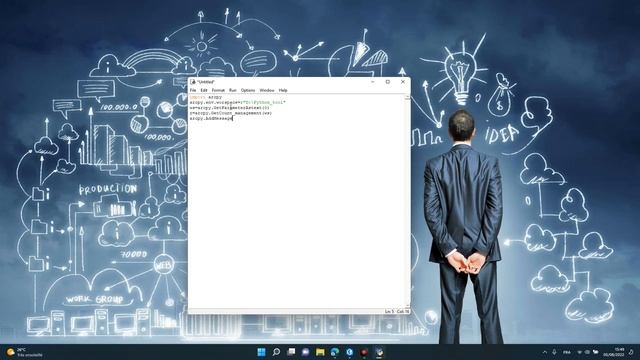Minimize the Untitled editor window

[373, 82]
